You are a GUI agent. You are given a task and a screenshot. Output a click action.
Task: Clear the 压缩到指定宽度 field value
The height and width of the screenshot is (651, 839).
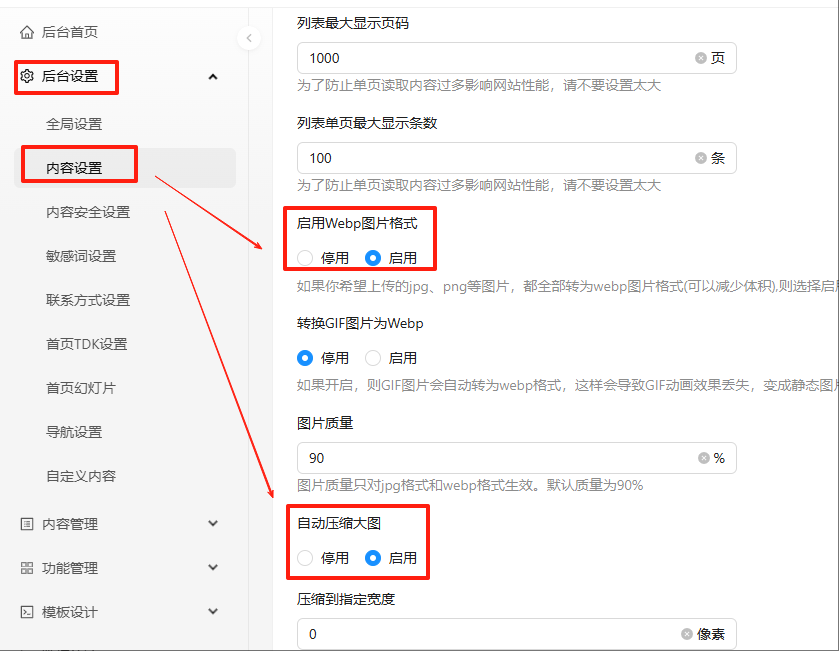click(x=687, y=634)
